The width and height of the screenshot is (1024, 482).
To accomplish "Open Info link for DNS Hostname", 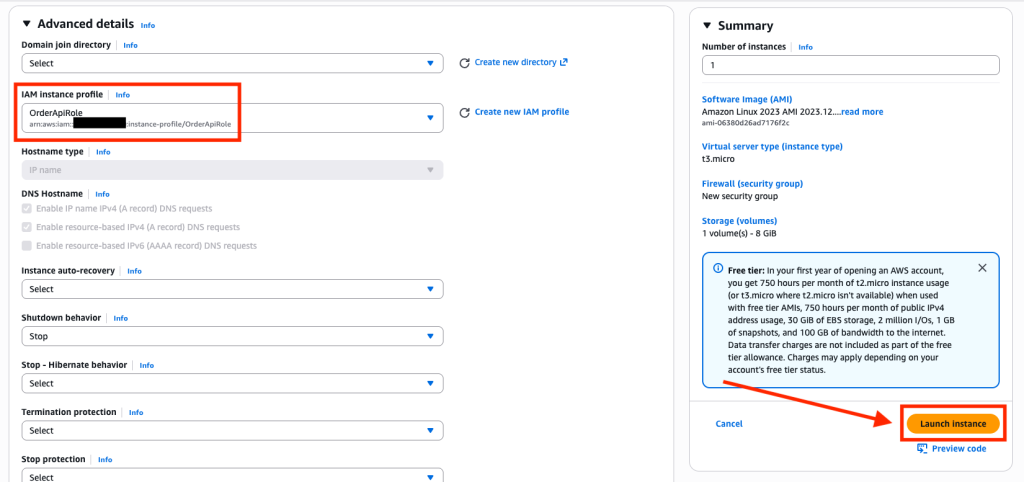I will click(103, 194).
